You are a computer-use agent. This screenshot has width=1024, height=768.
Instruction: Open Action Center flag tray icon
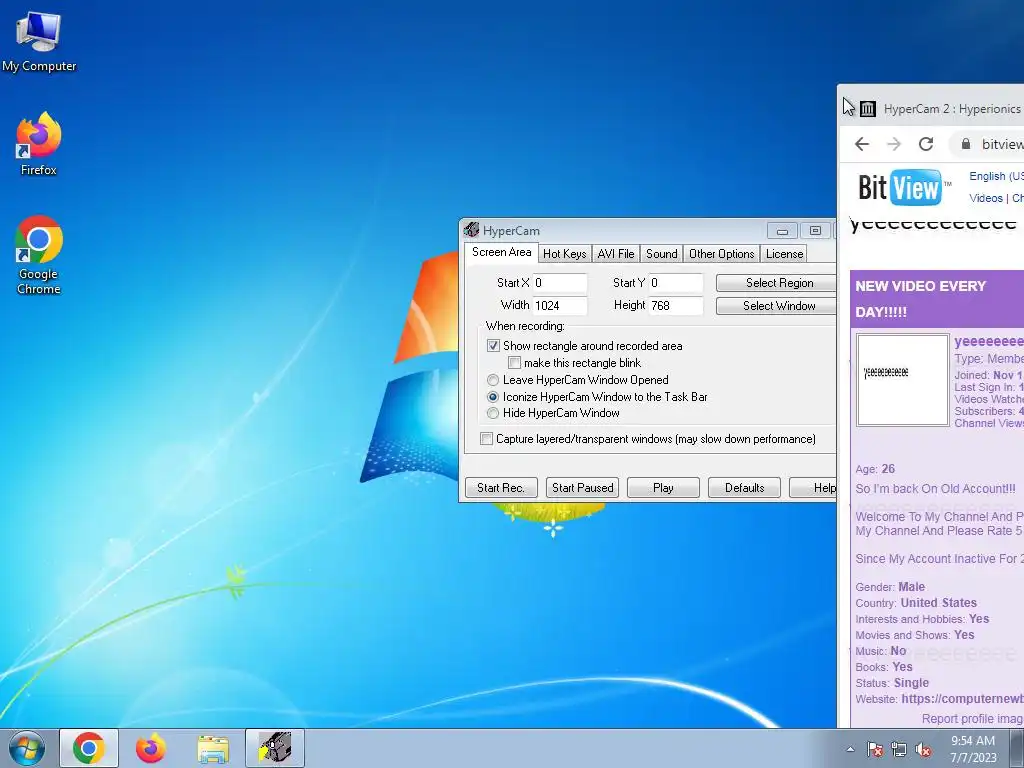(875, 749)
